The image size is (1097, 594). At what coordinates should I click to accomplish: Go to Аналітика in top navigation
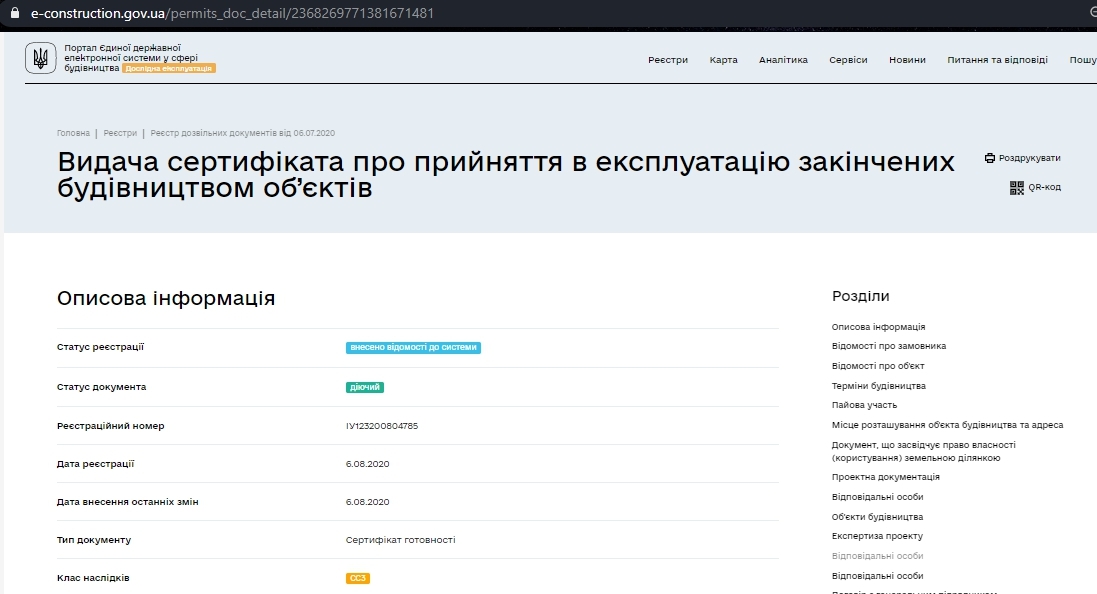783,60
